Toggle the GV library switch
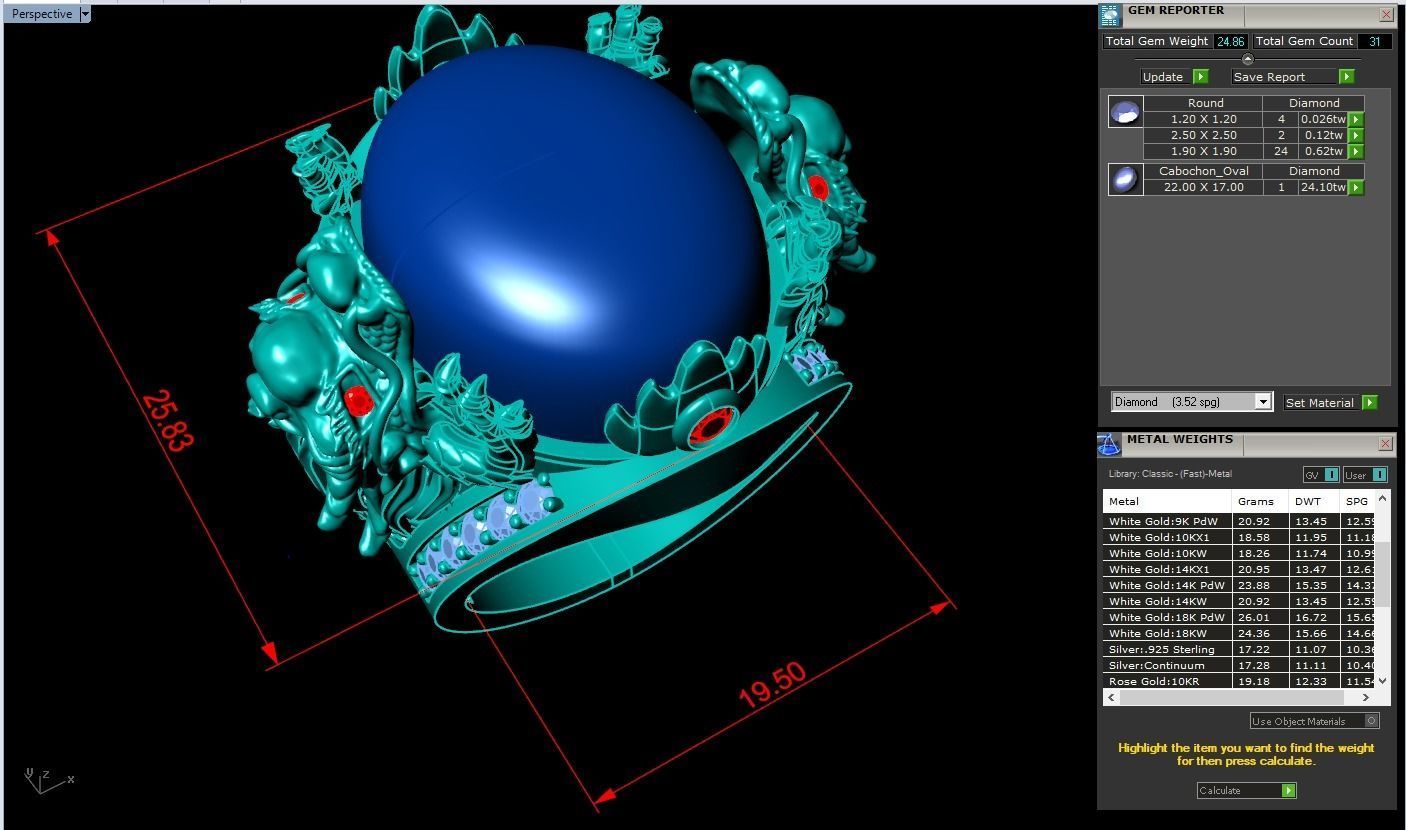 point(1320,475)
